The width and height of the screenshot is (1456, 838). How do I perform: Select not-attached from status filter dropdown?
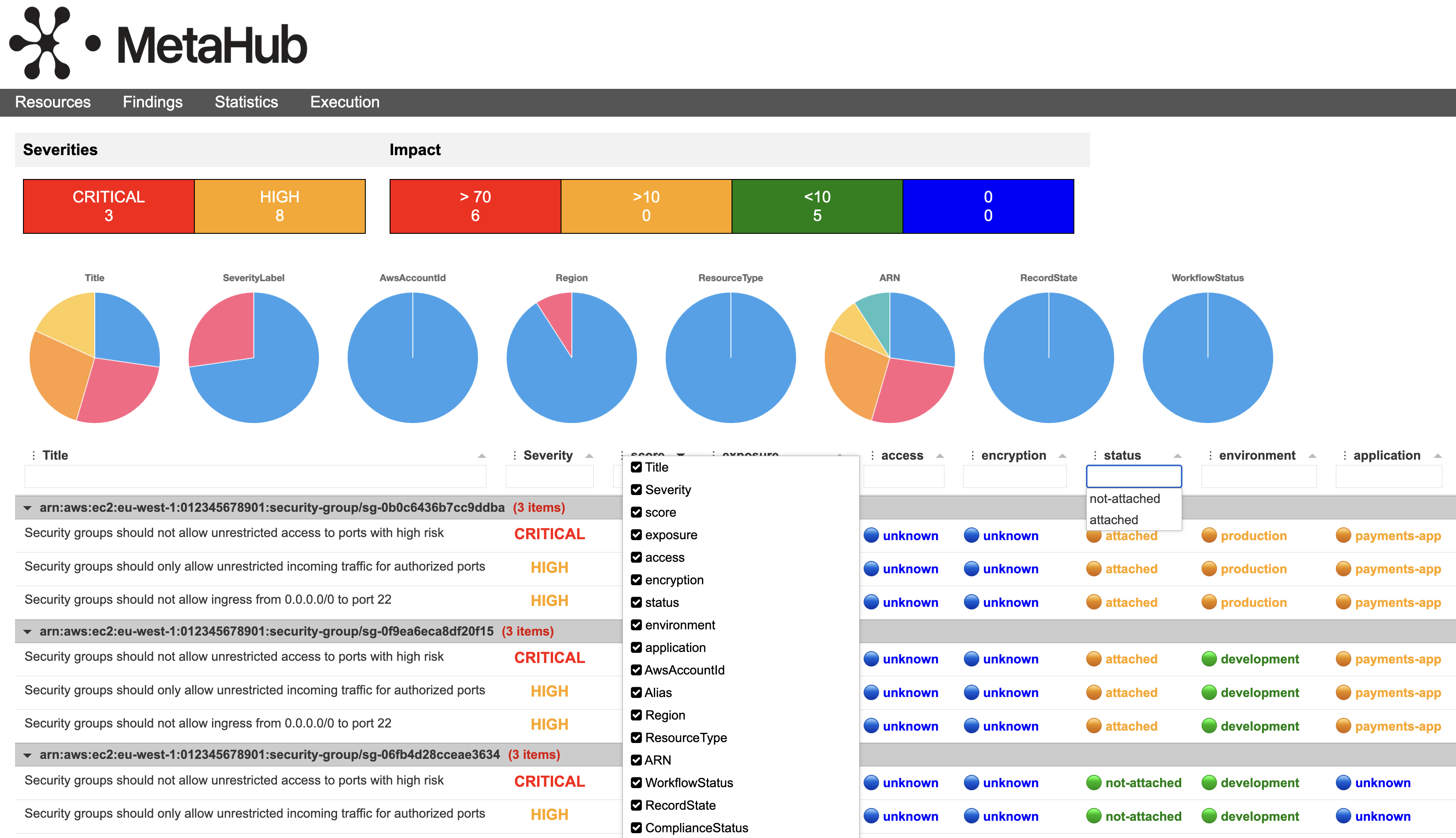pyautogui.click(x=1124, y=499)
